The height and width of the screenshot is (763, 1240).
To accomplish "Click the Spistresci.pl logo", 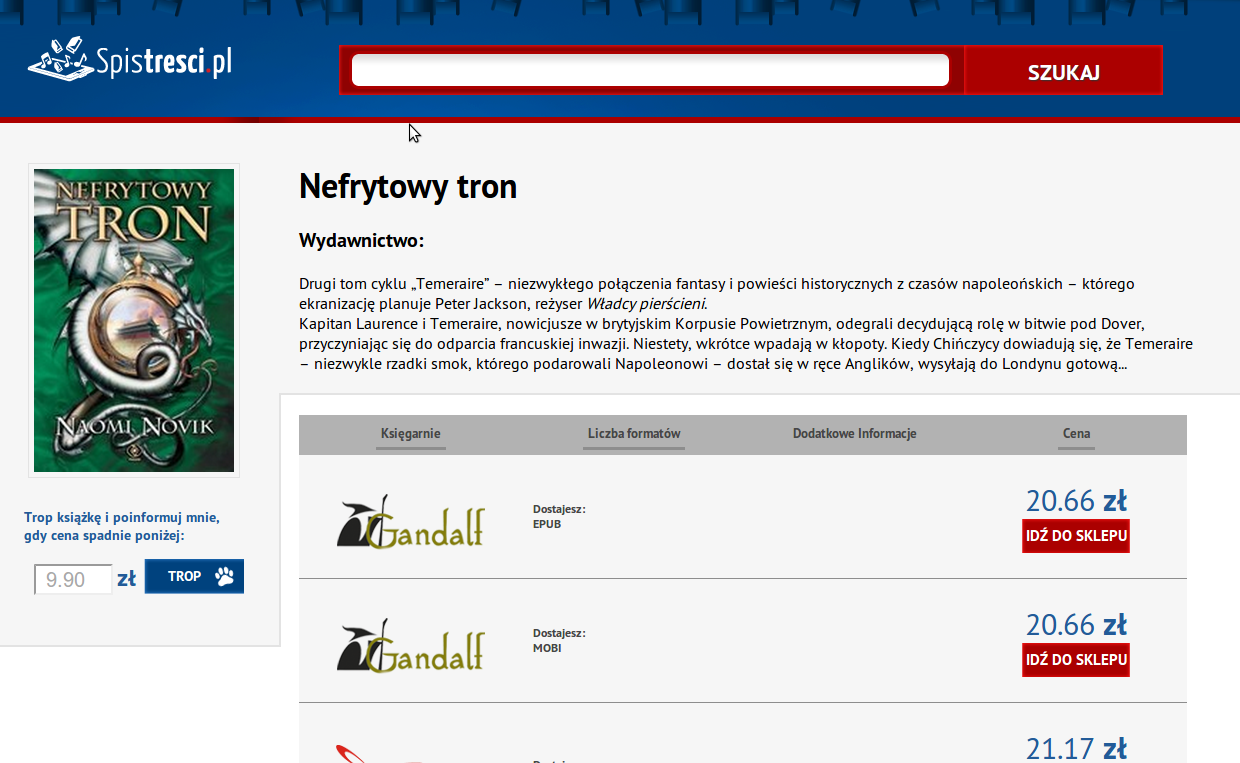I will pos(130,62).
